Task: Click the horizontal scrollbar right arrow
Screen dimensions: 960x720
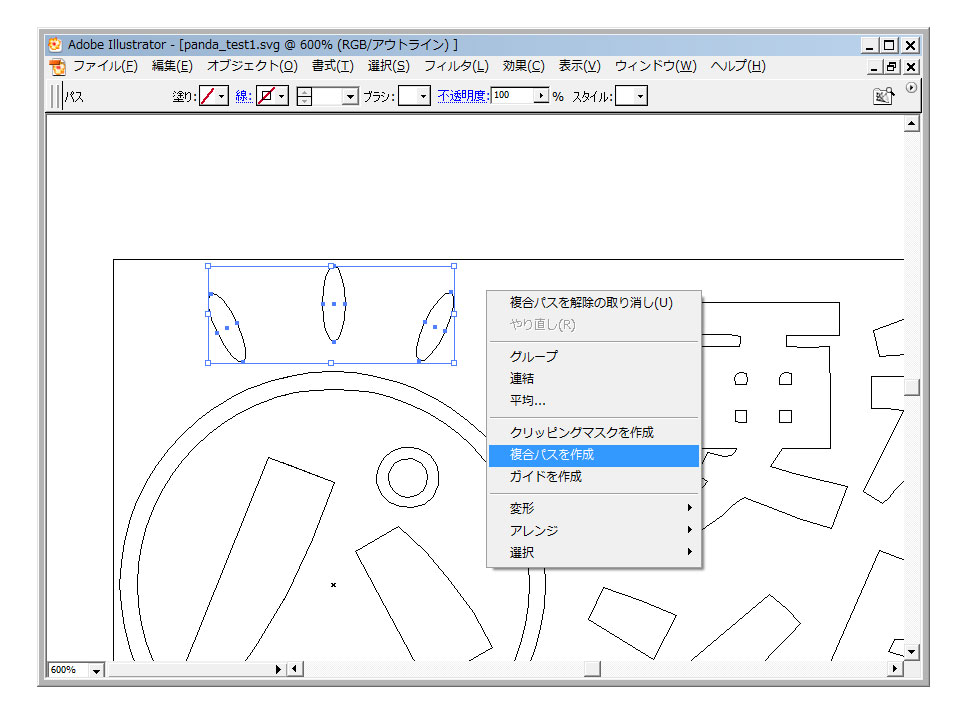Action: [x=895, y=669]
